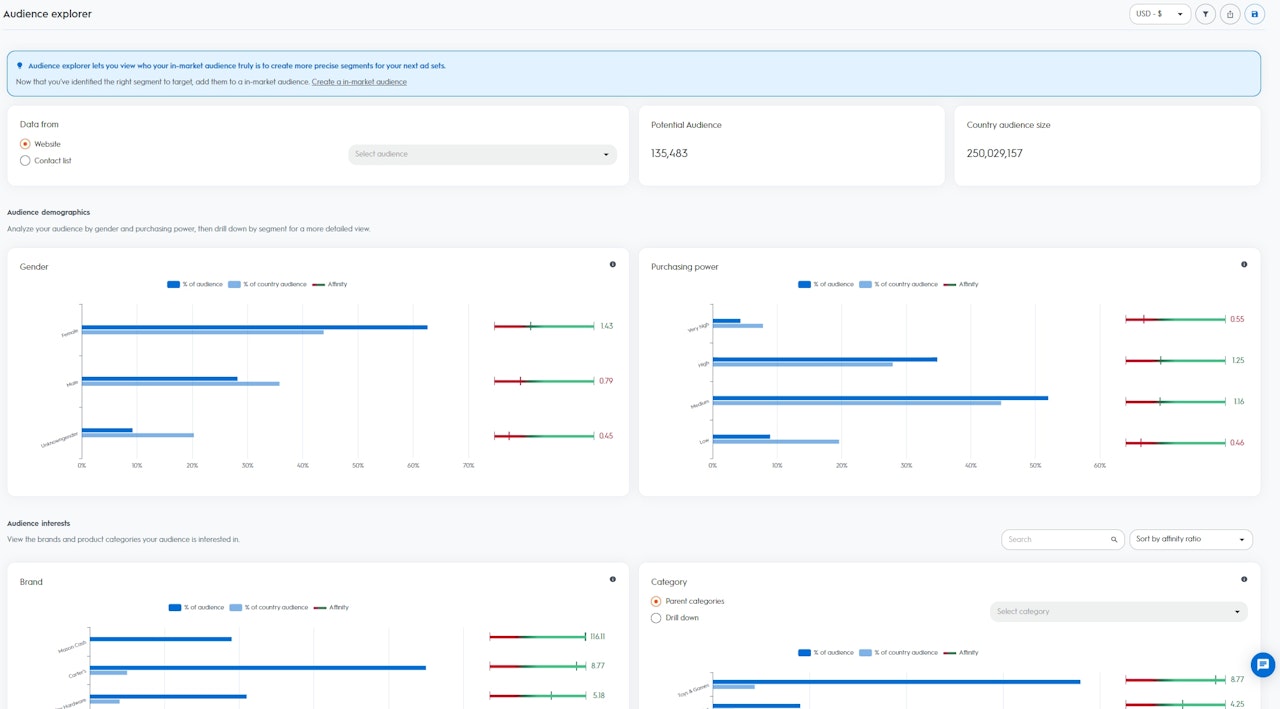Screen dimensions: 1280x709
Task: Toggle Affinity legend in Gender chart
Action: [330, 284]
